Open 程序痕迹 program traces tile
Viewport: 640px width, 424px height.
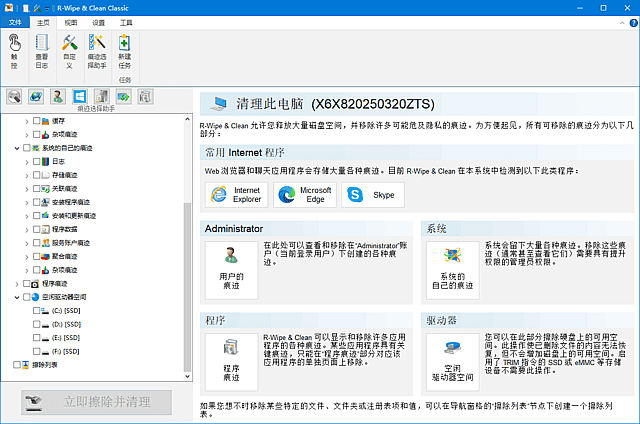click(x=231, y=362)
